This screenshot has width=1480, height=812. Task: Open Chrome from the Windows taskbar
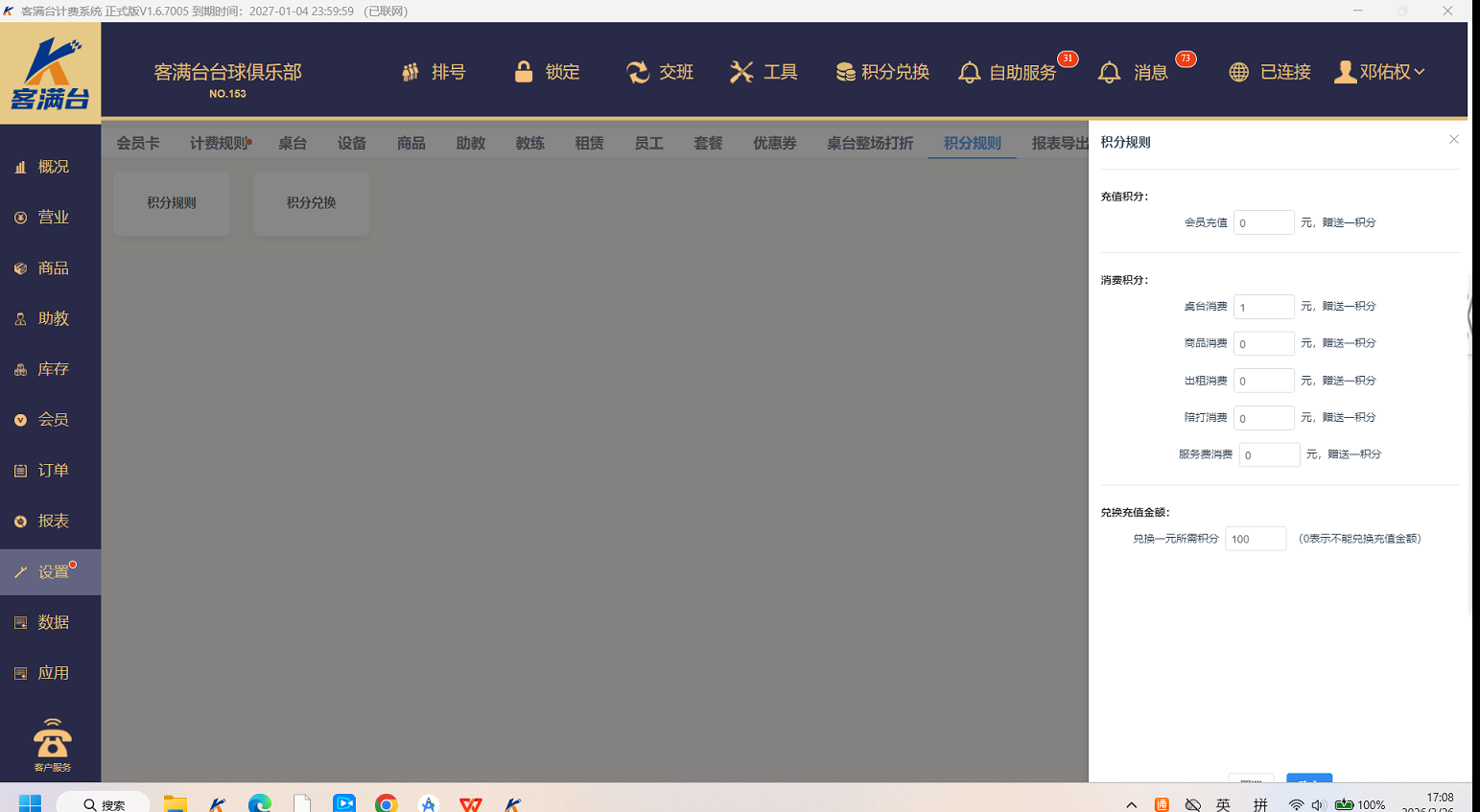pos(387,803)
